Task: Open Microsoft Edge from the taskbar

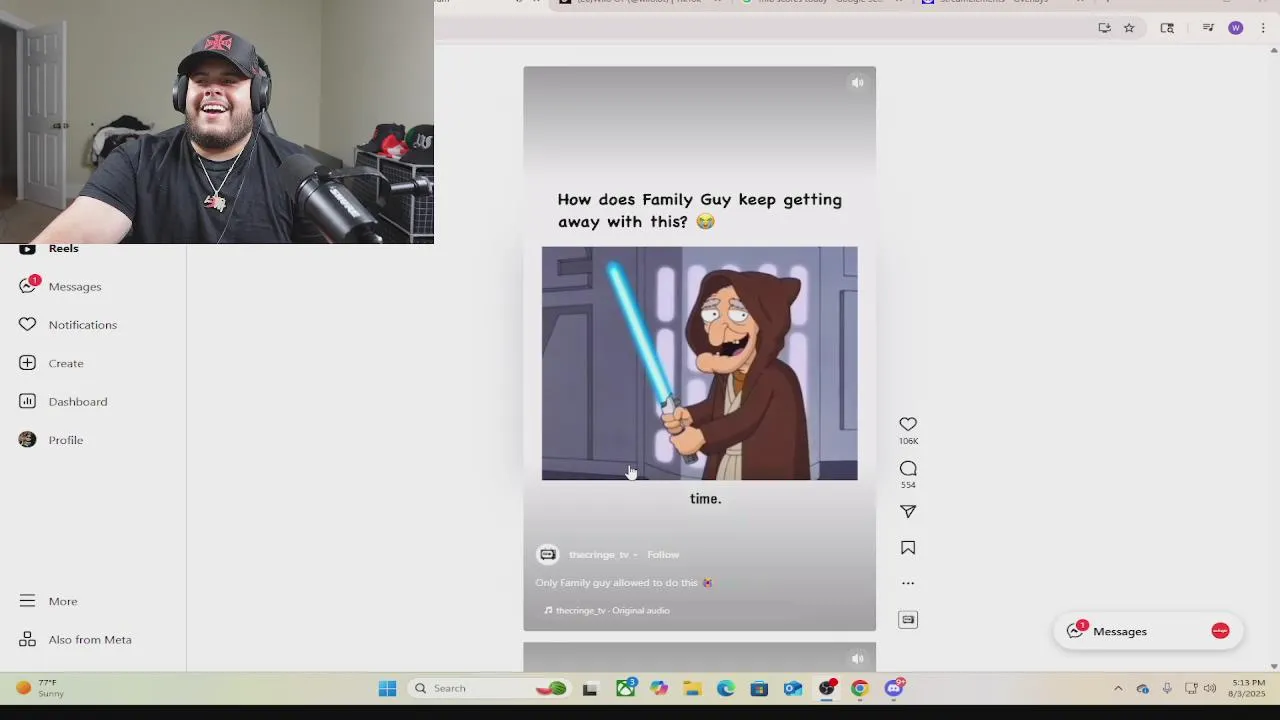Action: pos(726,688)
